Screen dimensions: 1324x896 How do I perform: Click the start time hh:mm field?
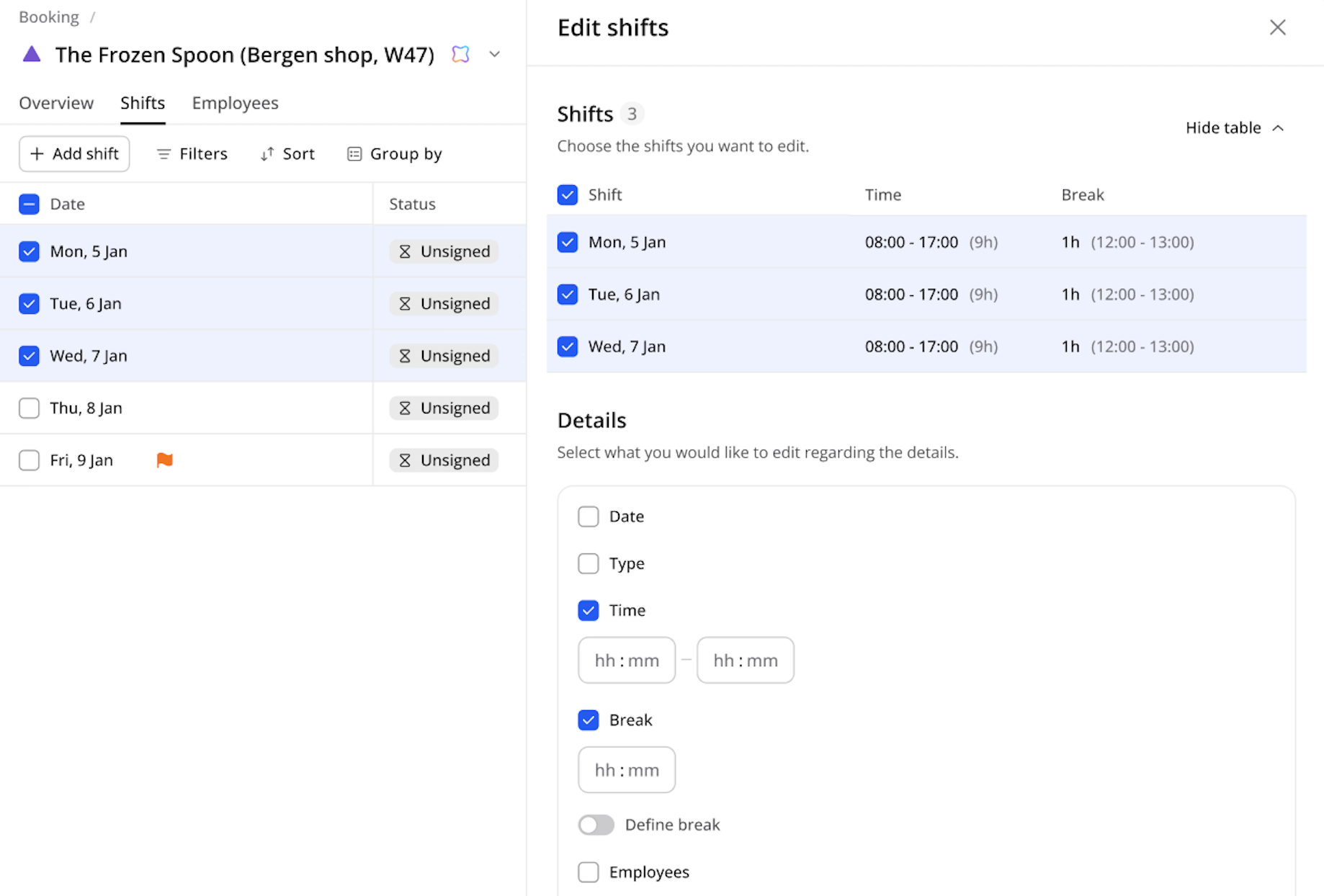pyautogui.click(x=627, y=660)
